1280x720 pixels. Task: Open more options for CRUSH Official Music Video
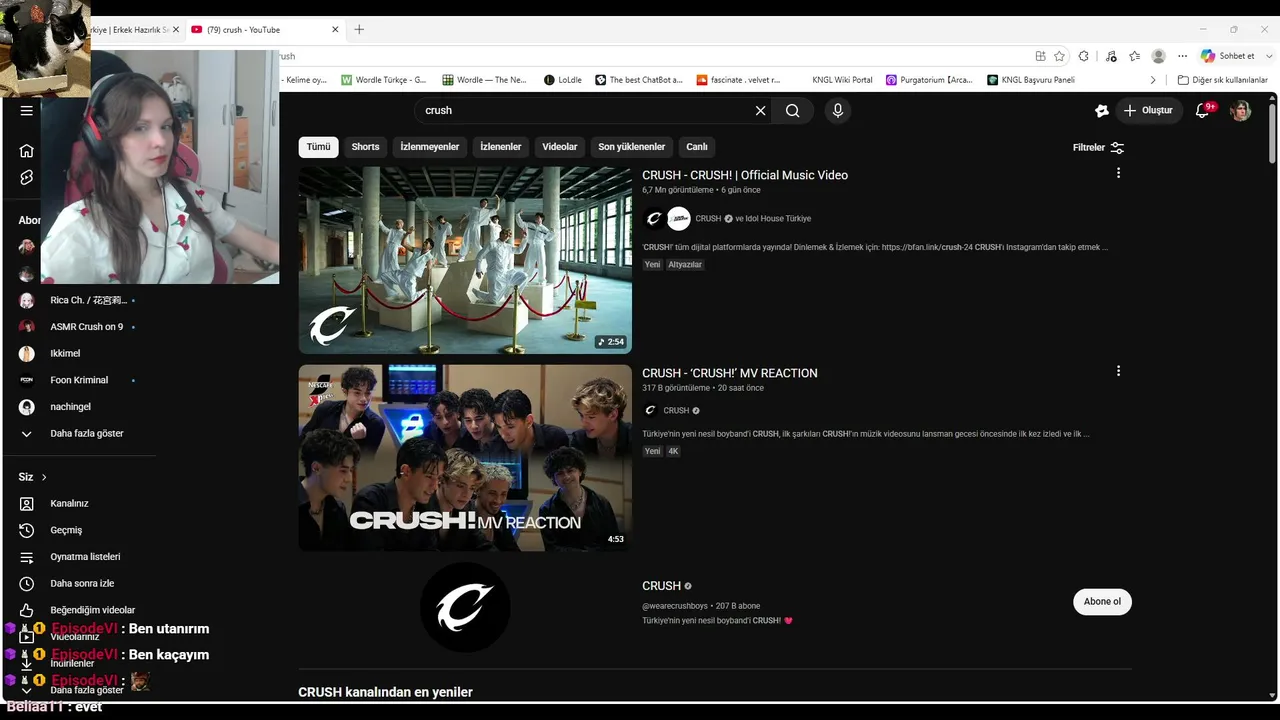pos(1118,173)
